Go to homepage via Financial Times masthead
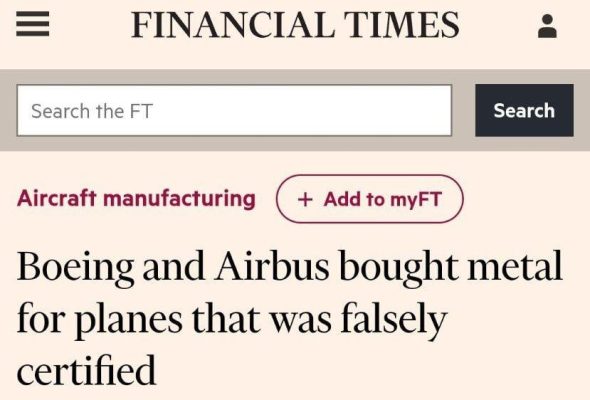 pyautogui.click(x=295, y=25)
